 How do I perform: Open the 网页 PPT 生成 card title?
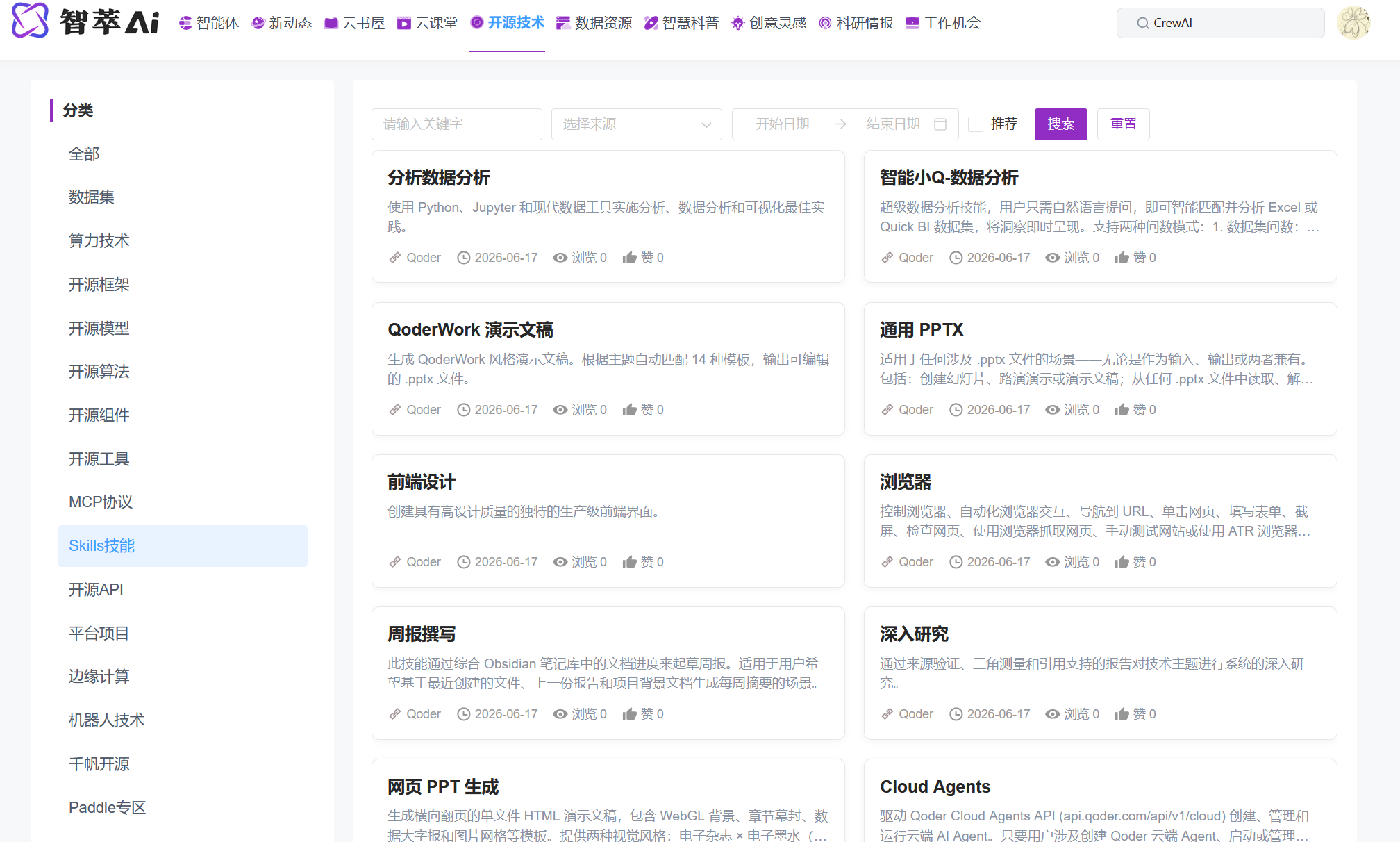(443, 787)
